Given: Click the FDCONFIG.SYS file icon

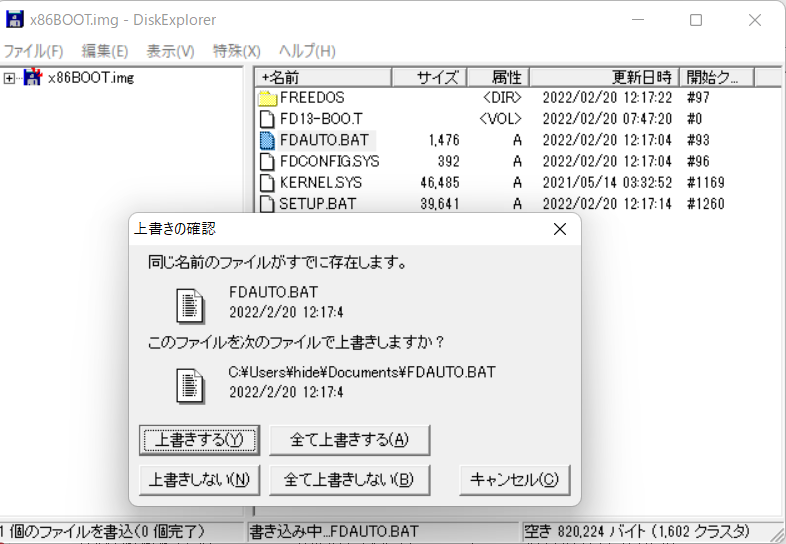Looking at the screenshot, I should (x=267, y=161).
